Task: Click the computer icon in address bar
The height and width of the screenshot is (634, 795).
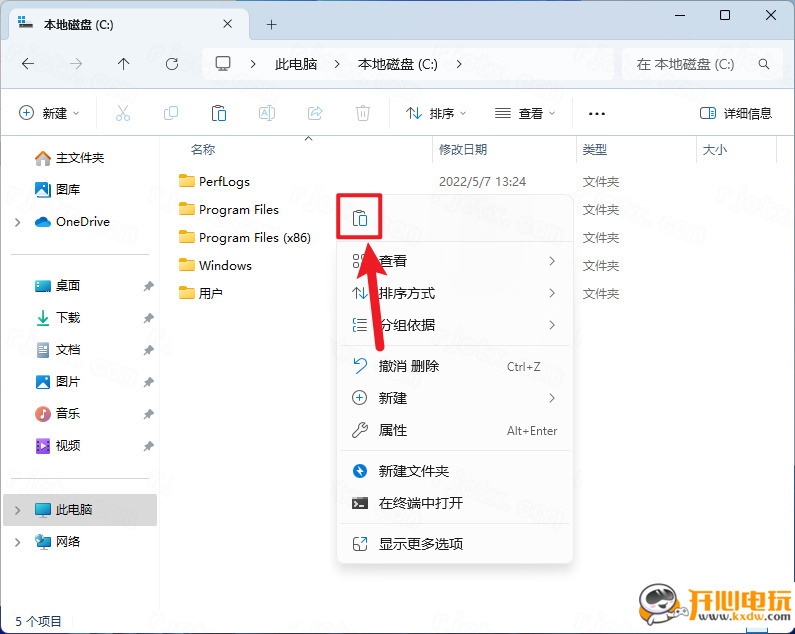Action: tap(223, 64)
